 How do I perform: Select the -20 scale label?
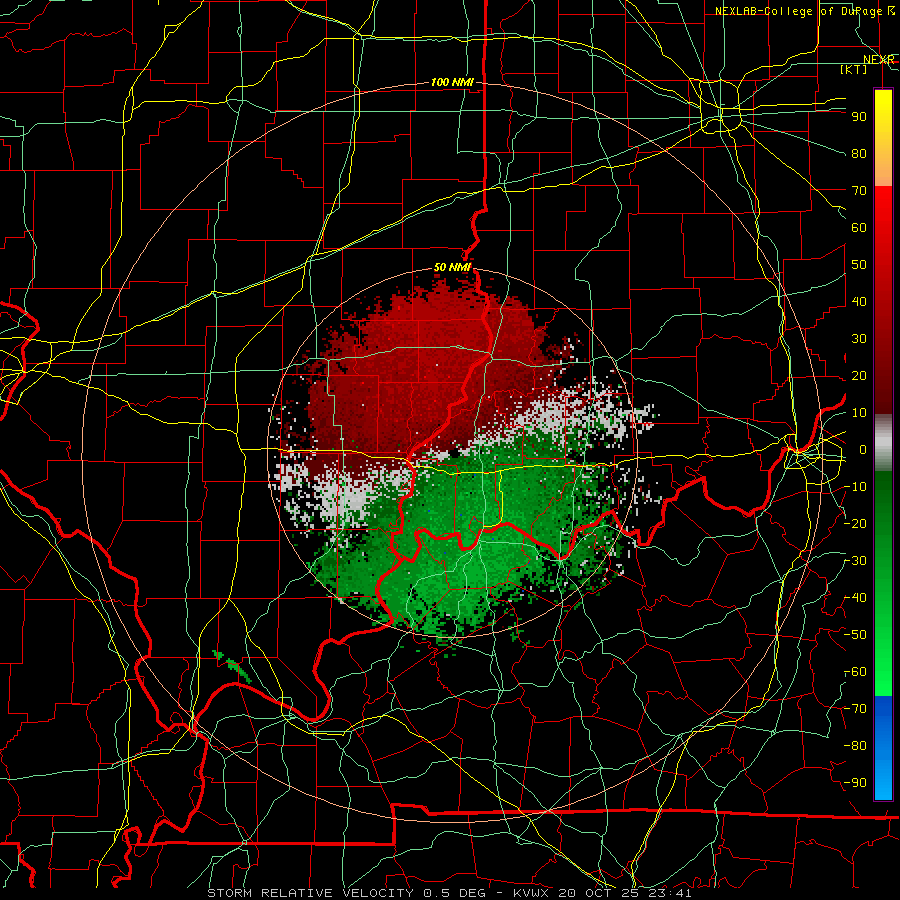point(856,523)
